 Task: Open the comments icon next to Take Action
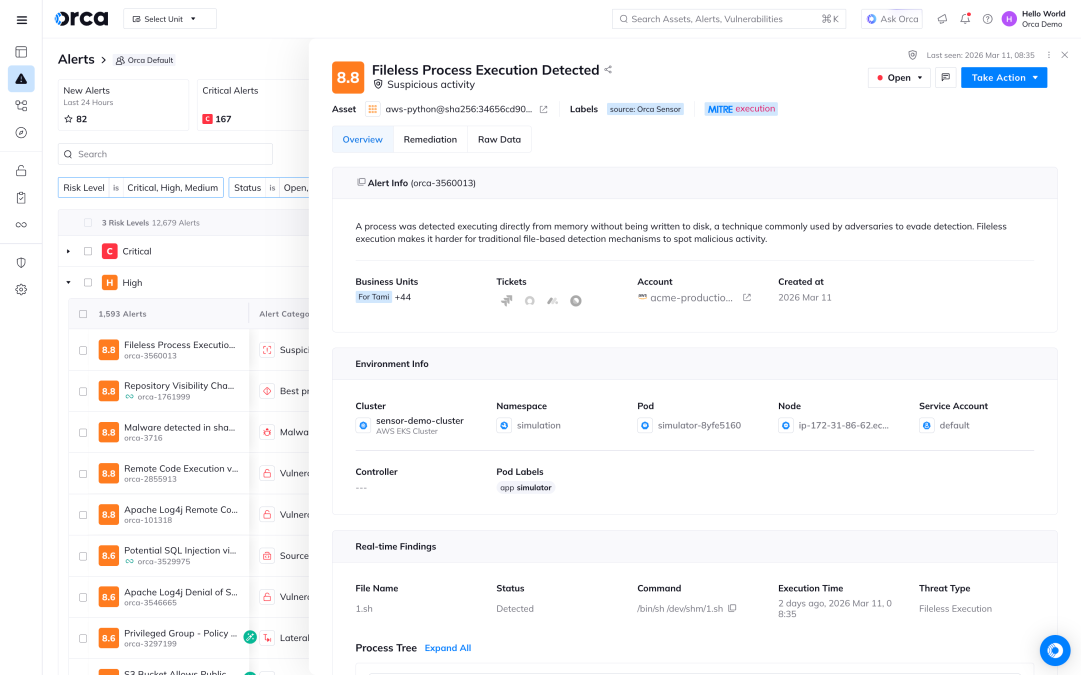(x=945, y=78)
